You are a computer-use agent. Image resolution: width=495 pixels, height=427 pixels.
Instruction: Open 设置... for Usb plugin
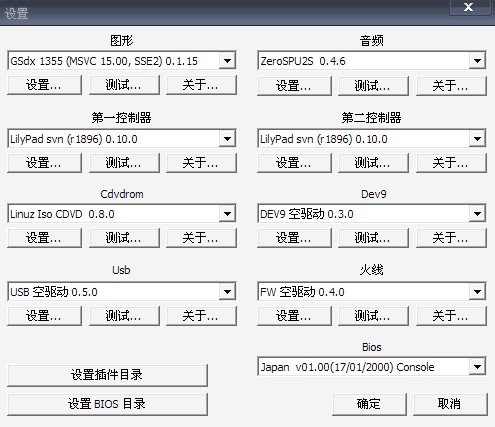(44, 316)
